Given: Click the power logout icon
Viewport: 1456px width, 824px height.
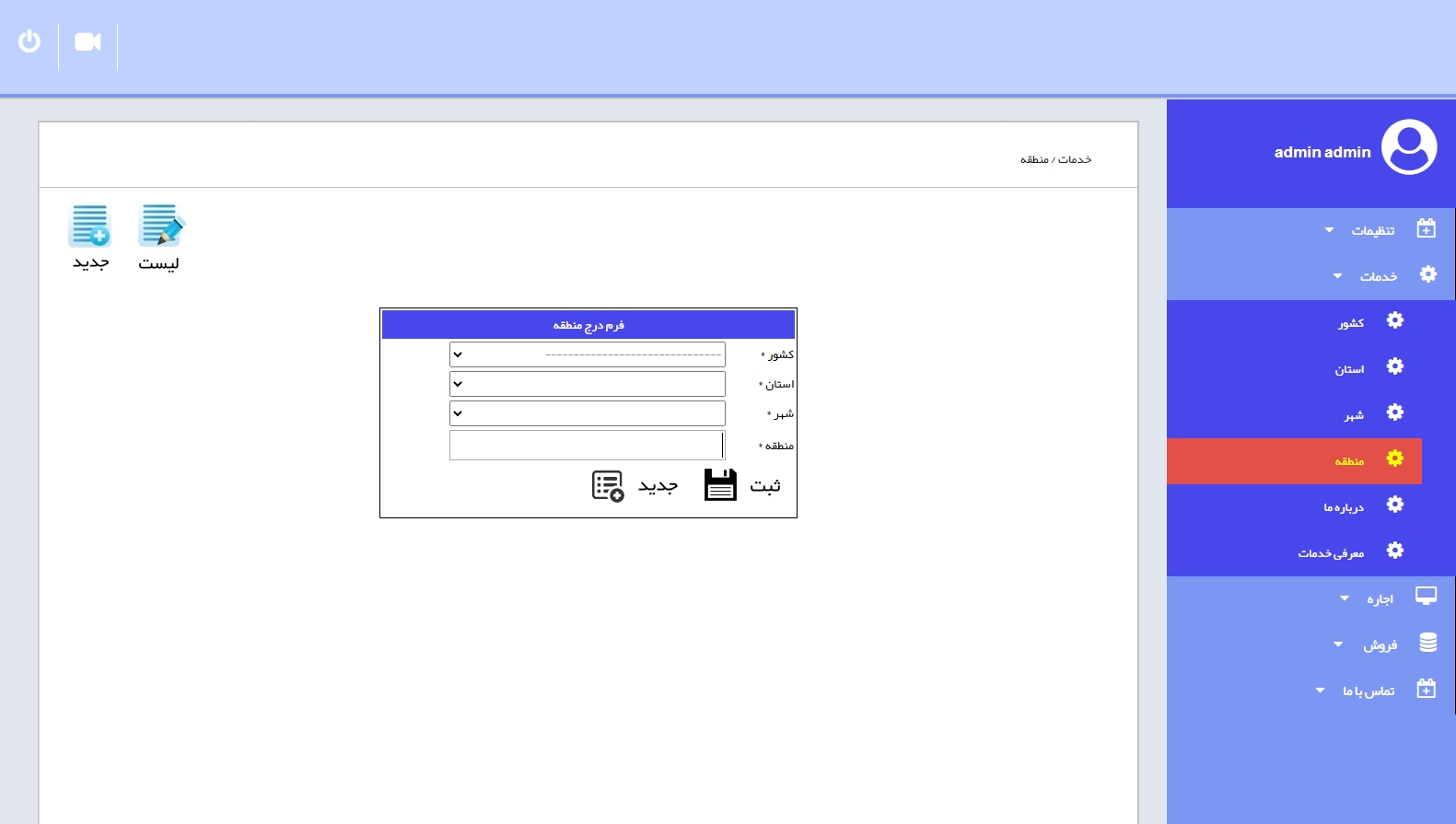Looking at the screenshot, I should [x=29, y=41].
